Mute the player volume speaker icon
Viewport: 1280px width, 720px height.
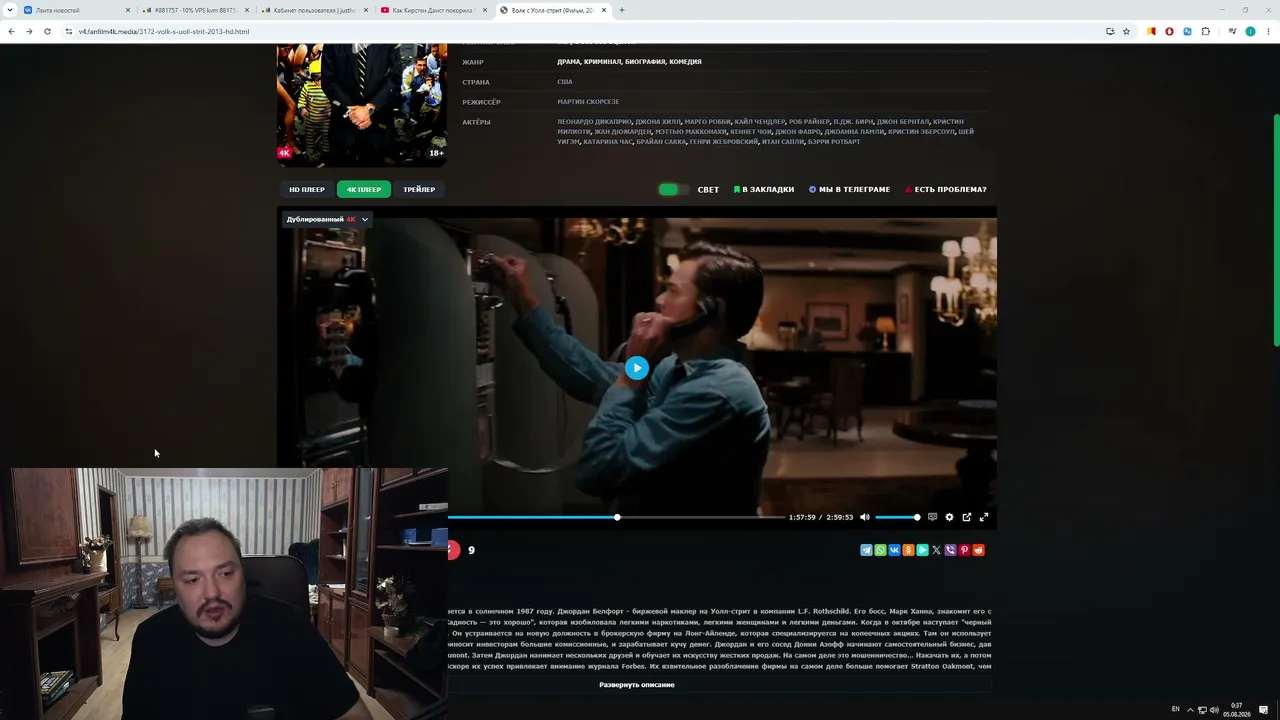(865, 517)
